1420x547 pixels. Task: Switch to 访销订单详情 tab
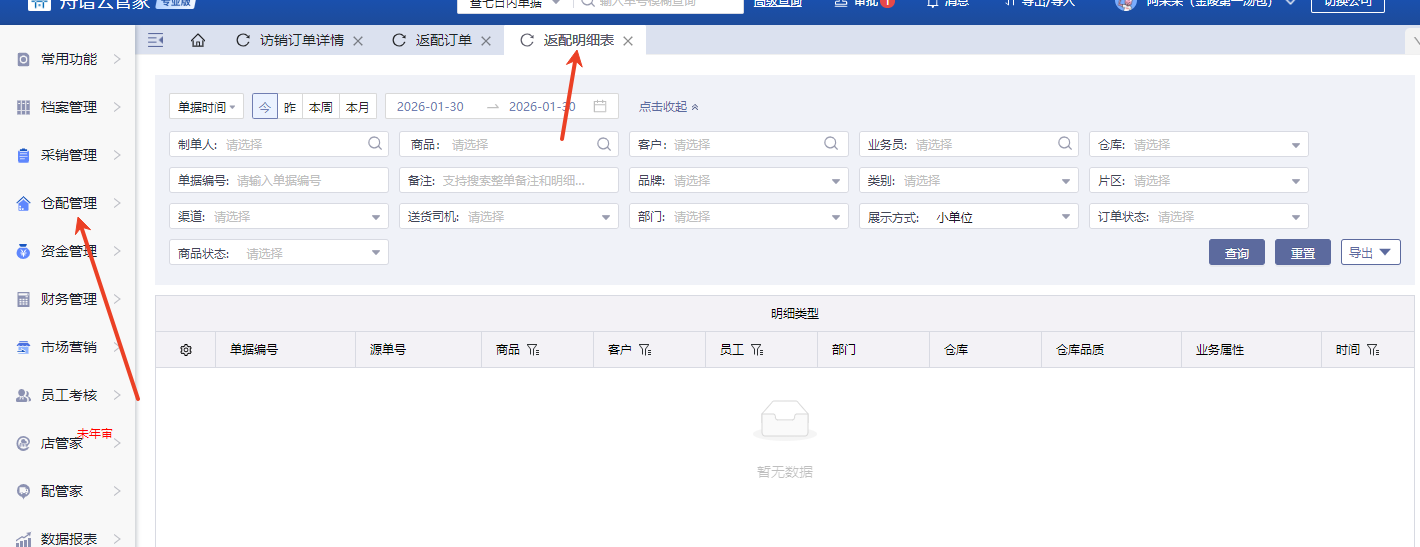[301, 41]
